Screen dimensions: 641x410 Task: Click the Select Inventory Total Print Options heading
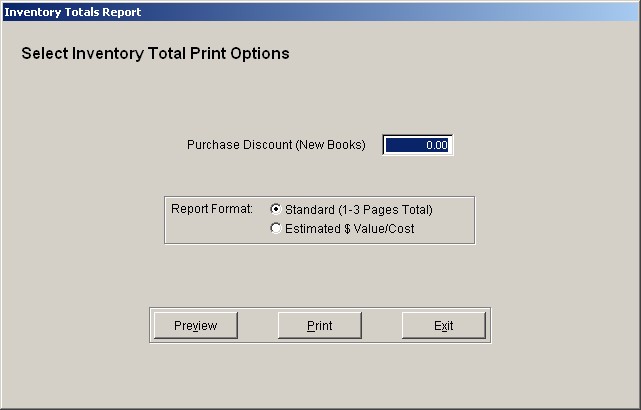155,54
